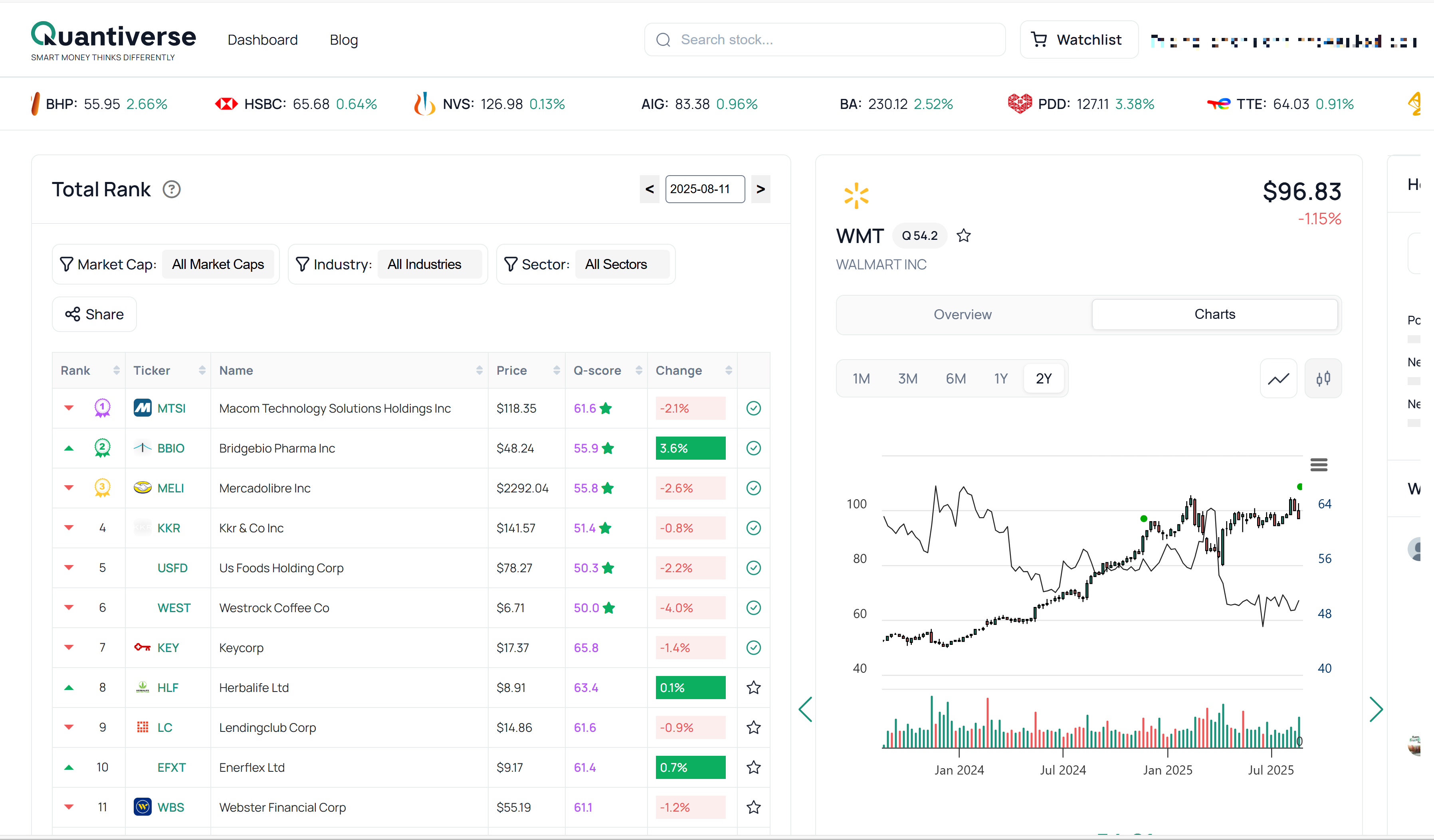Click rank 3 medal badge
Image resolution: width=1434 pixels, height=840 pixels.
pyautogui.click(x=103, y=487)
